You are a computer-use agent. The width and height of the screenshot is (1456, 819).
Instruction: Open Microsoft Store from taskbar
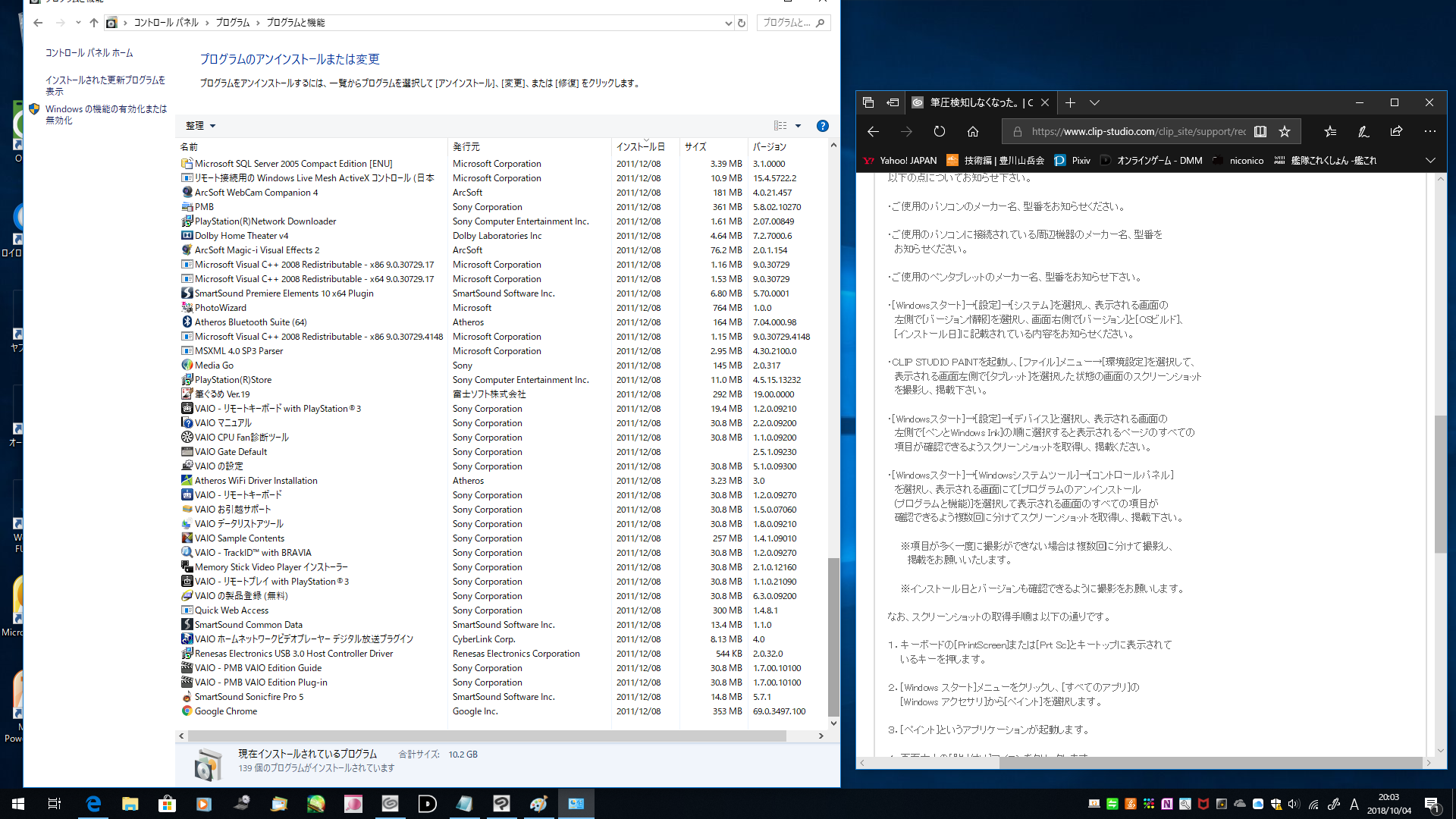click(x=167, y=804)
